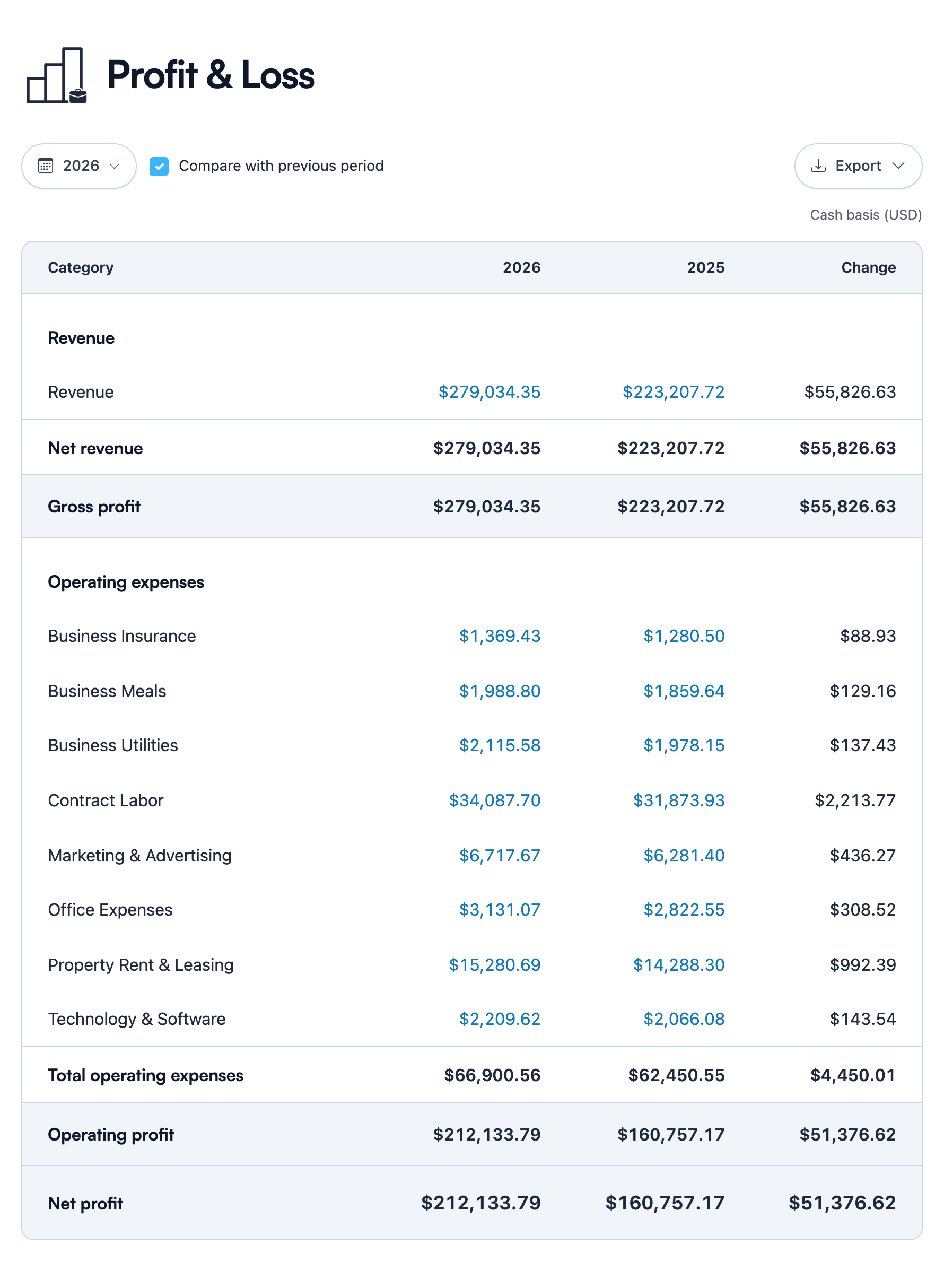Image resolution: width=944 pixels, height=1288 pixels.
Task: Open Technology & Software 2025 amount $2,066.08
Action: 684,1019
